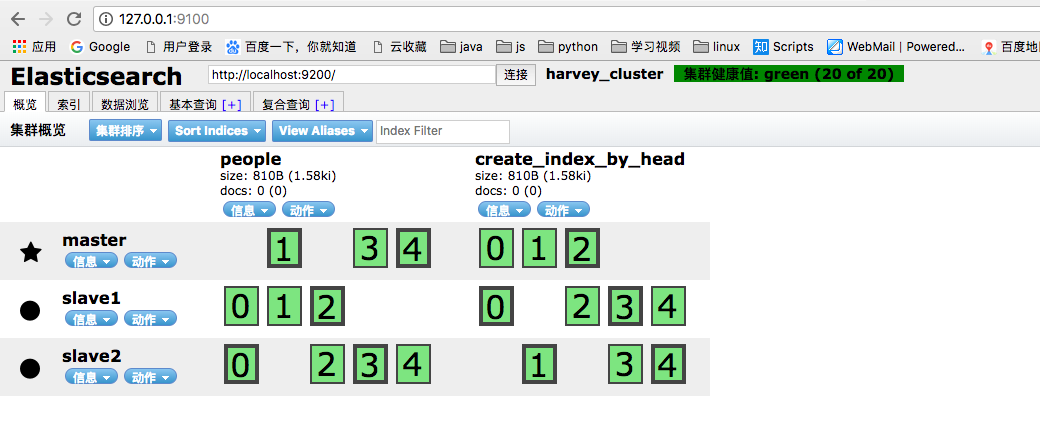The width and height of the screenshot is (1040, 440).
Task: Click the Elasticsearch title heading
Action: 96,76
